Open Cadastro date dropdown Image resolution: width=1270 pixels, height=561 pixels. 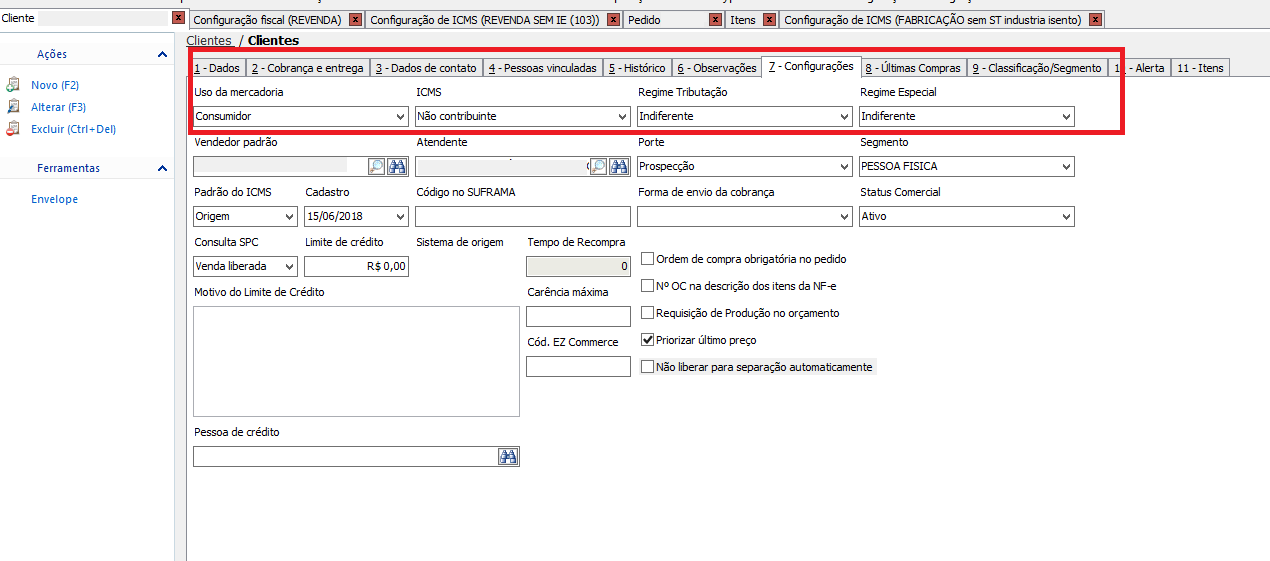(400, 217)
